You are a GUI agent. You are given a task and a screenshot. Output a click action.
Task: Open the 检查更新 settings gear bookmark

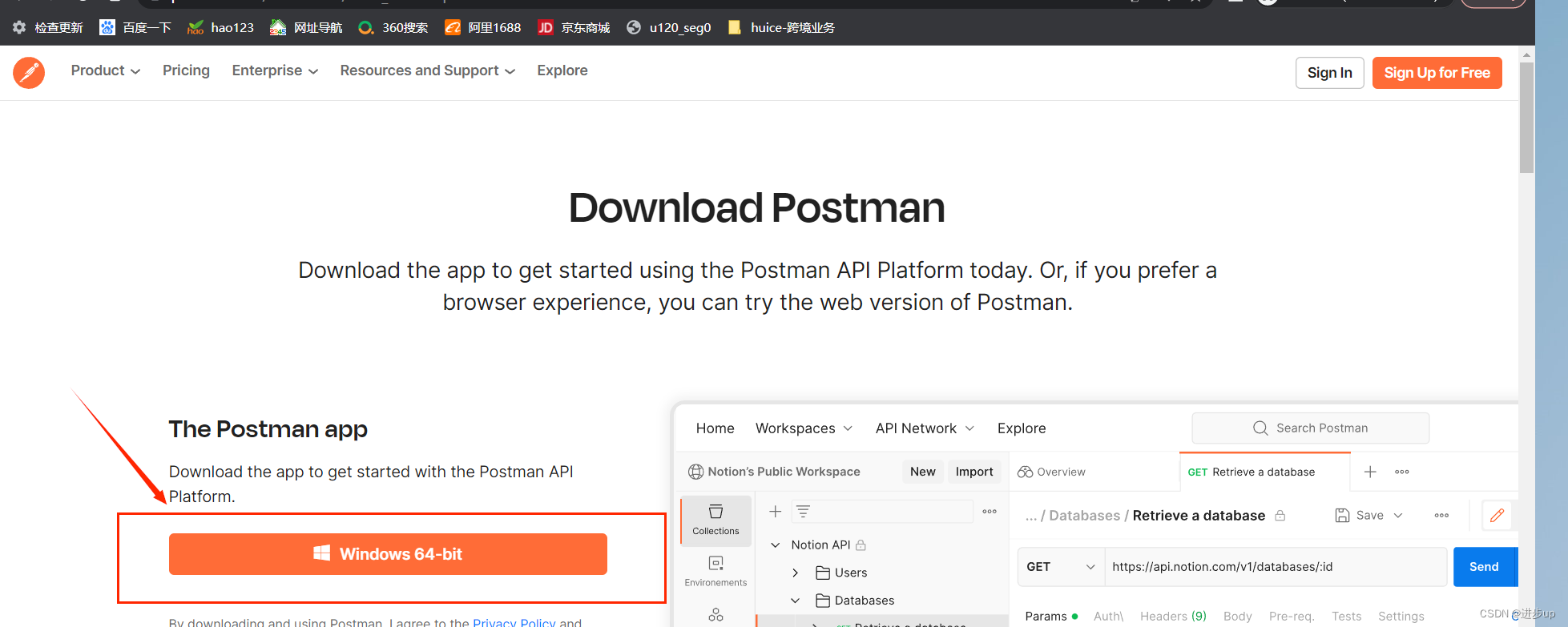pos(48,28)
